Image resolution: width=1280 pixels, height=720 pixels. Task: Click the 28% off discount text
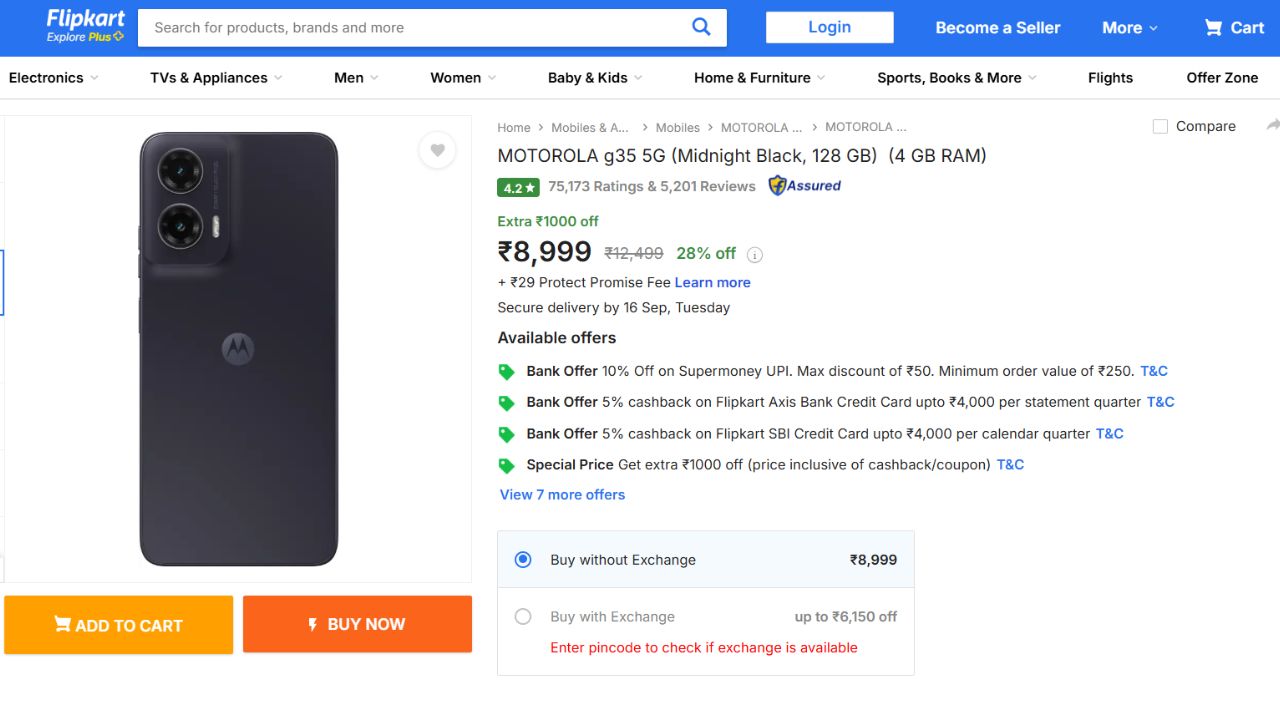[x=706, y=253]
